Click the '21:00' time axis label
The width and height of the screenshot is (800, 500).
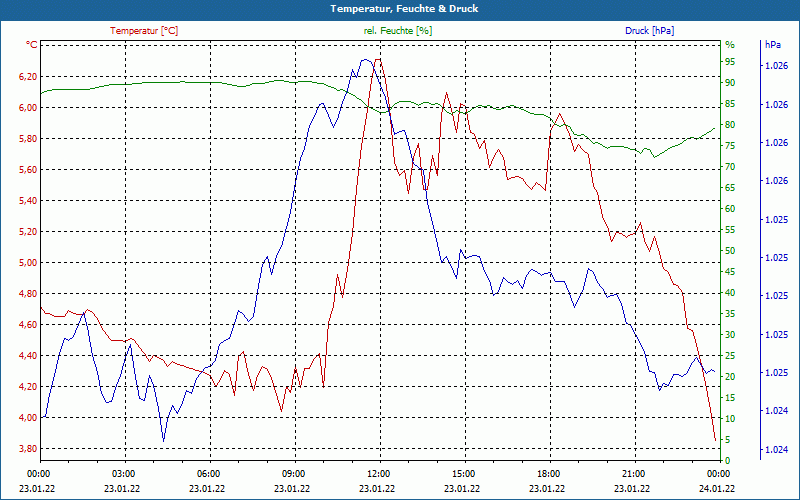632,473
